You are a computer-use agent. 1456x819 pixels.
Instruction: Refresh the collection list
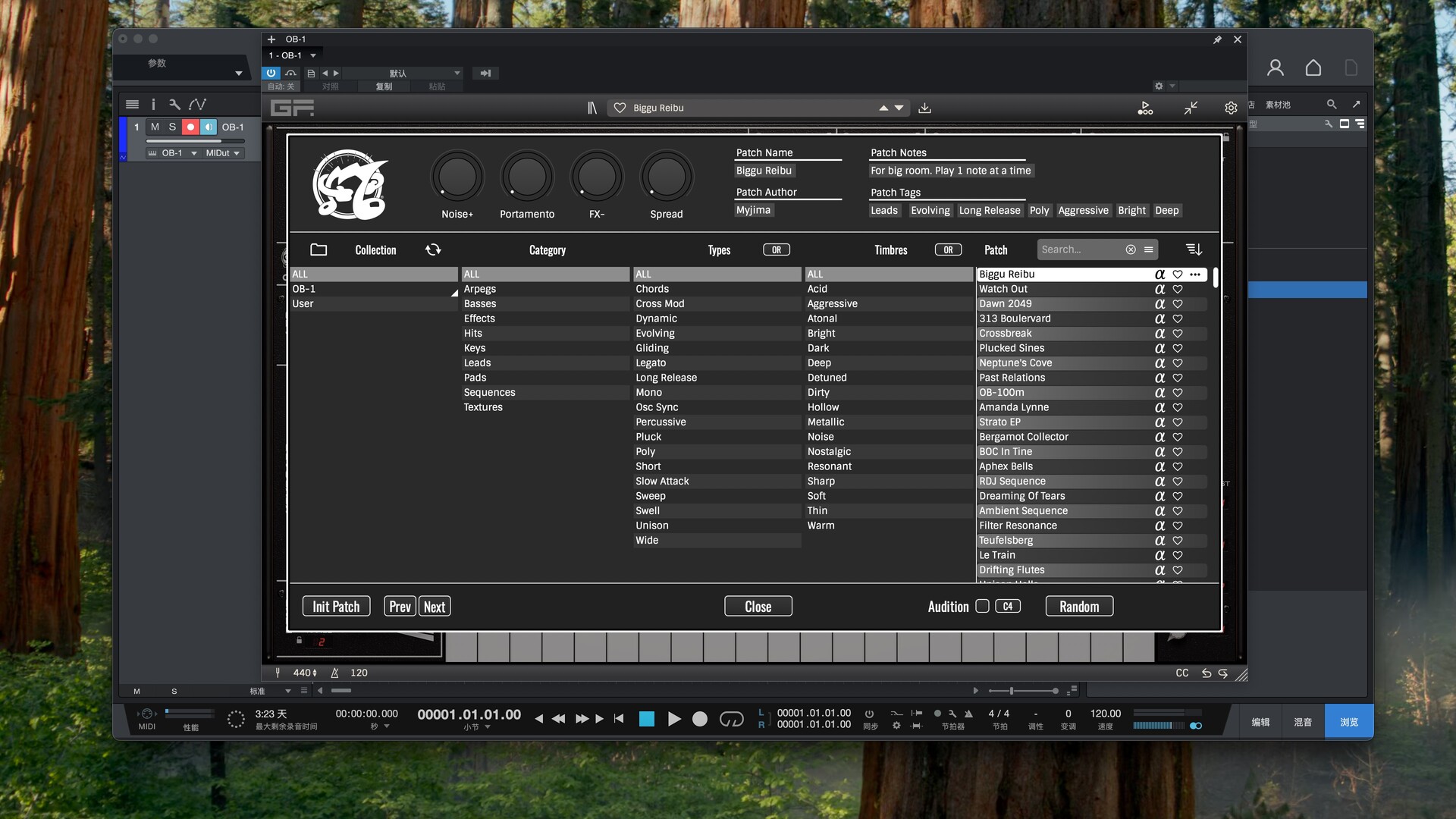[433, 249]
